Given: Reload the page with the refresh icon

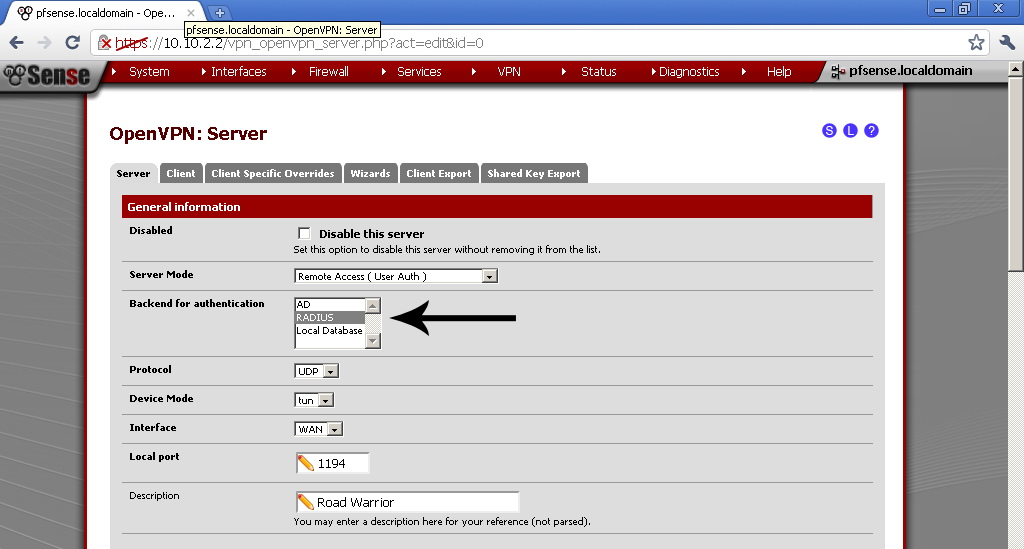Looking at the screenshot, I should (x=72, y=43).
